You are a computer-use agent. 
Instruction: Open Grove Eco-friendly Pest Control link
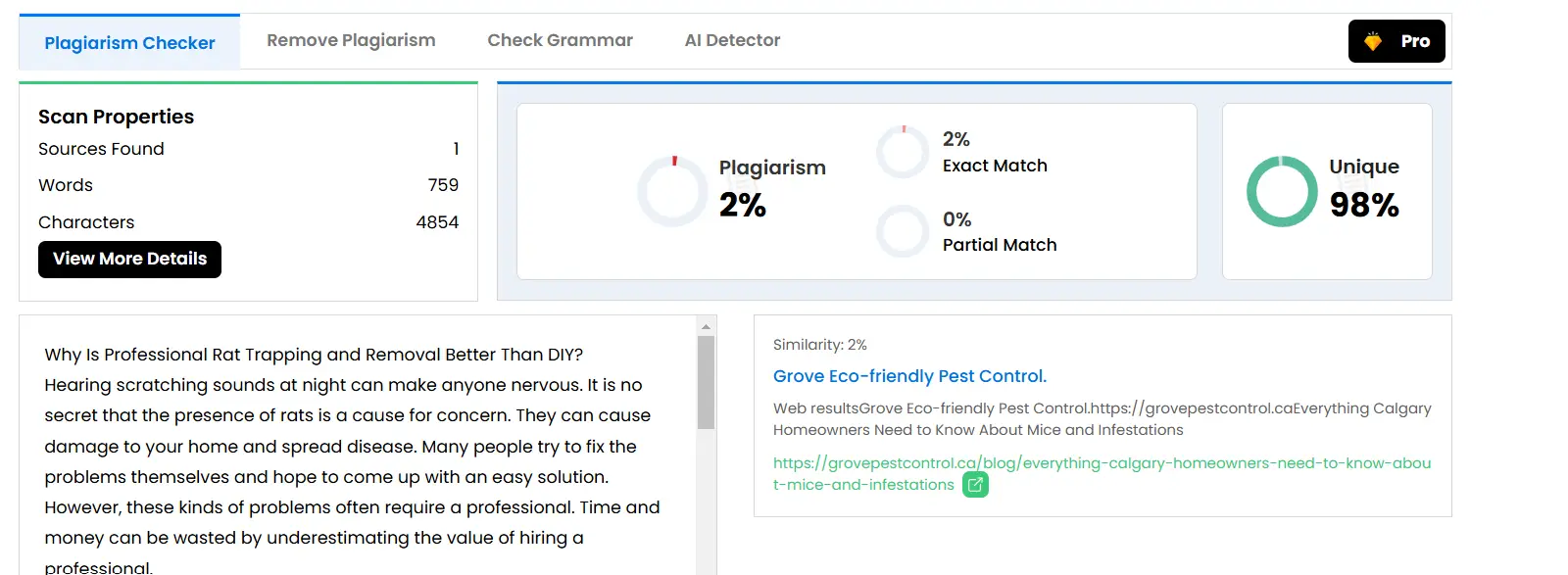point(909,376)
